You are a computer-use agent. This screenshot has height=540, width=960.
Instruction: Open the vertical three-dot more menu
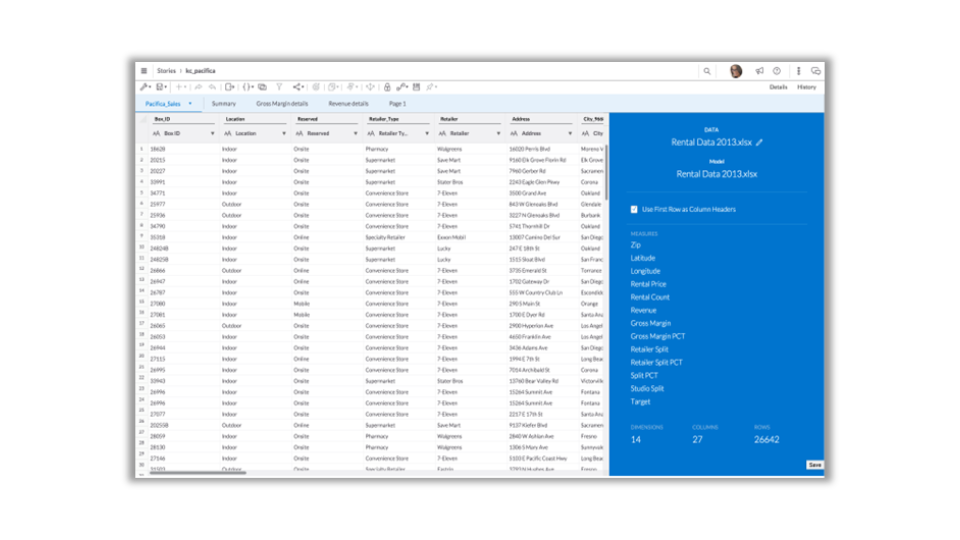click(798, 71)
